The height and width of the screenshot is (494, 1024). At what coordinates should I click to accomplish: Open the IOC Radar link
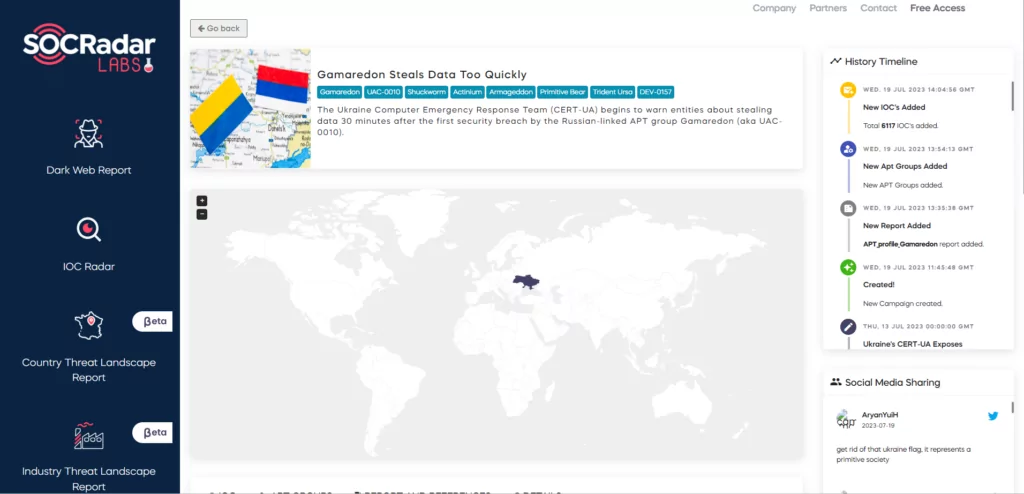point(88,267)
